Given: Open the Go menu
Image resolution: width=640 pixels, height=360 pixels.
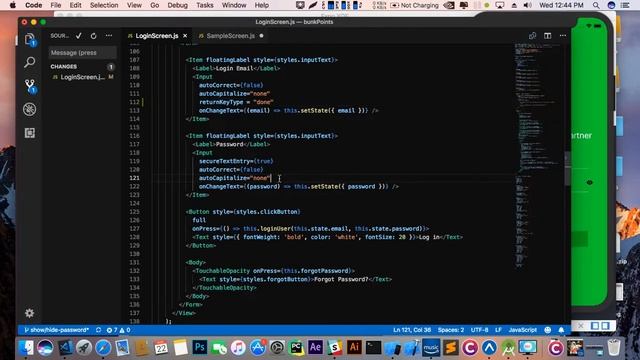Looking at the screenshot, I should (x=155, y=5).
